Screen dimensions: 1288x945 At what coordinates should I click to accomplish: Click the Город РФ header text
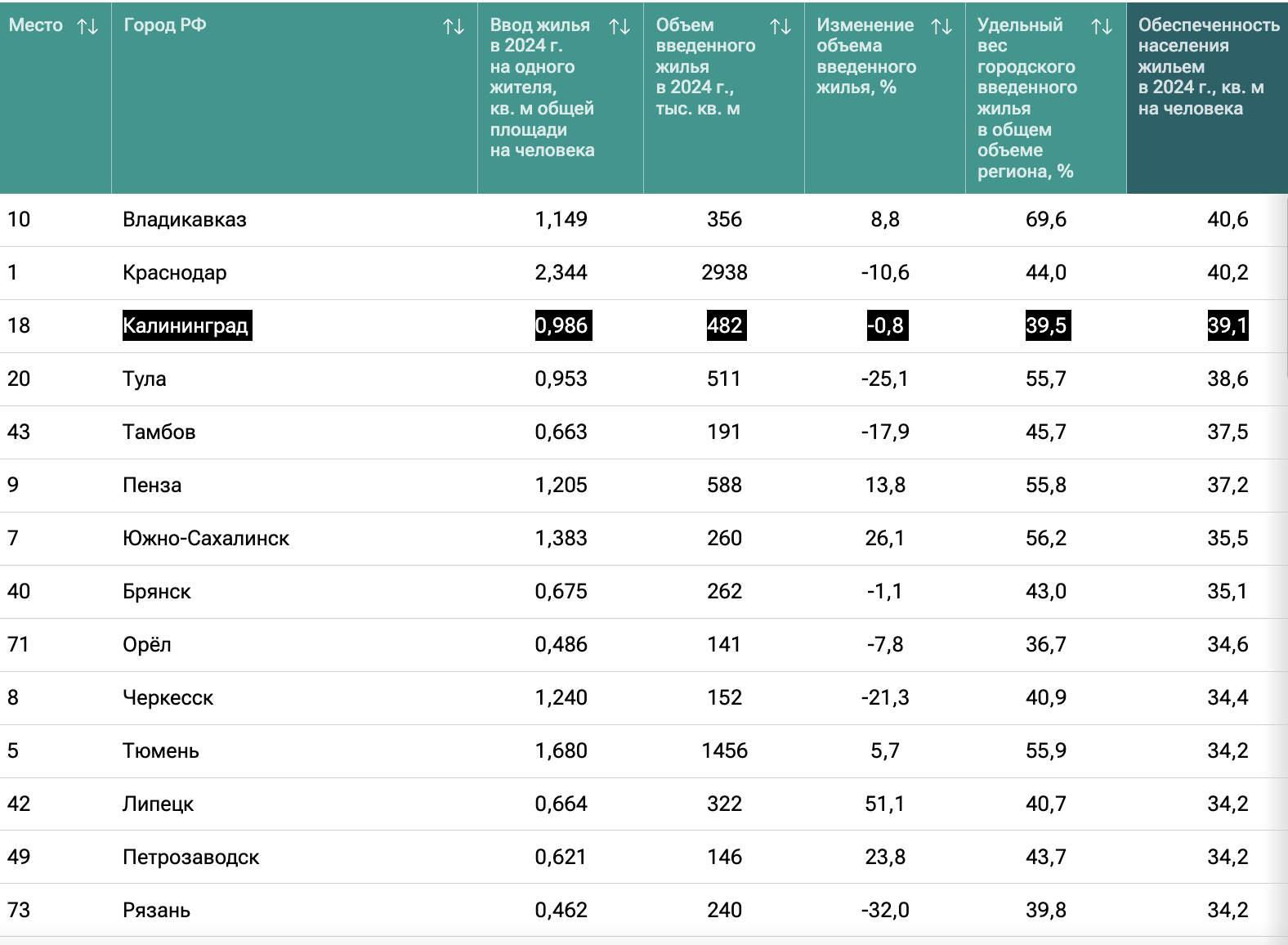click(165, 25)
